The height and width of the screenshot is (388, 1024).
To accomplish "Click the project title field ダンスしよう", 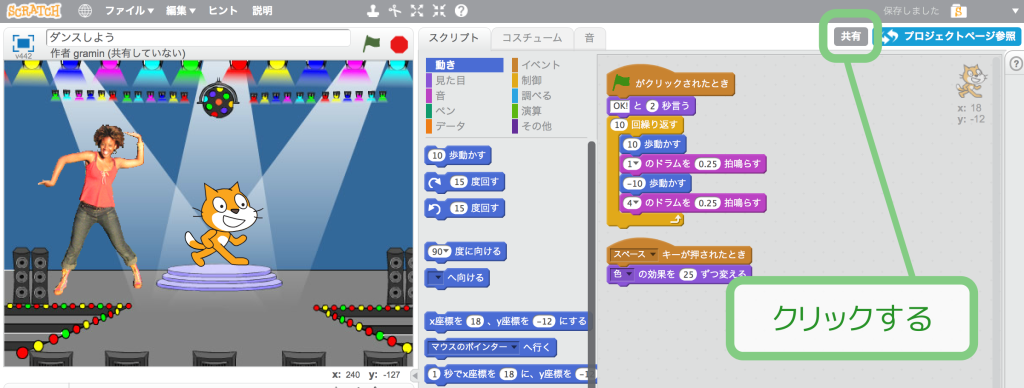I will coord(199,38).
